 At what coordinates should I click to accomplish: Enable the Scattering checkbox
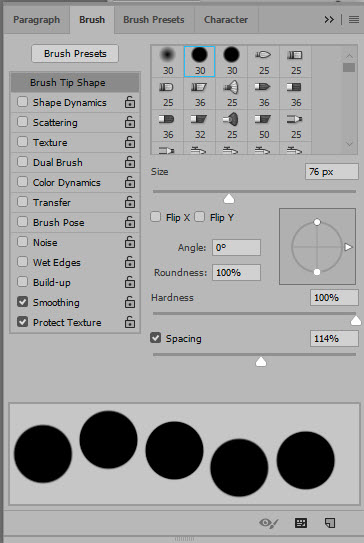pos(23,122)
